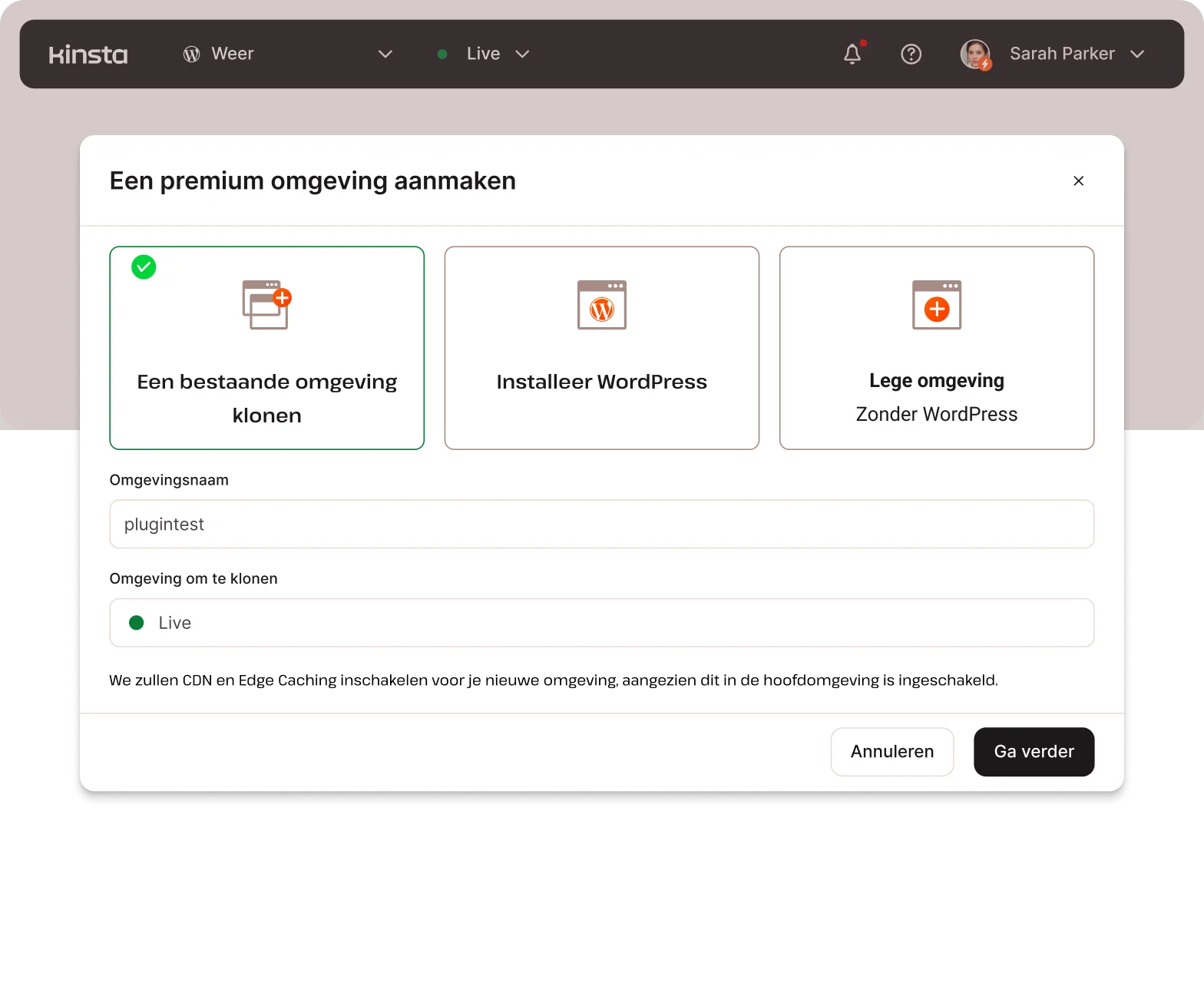Open the notifications bell

(852, 54)
